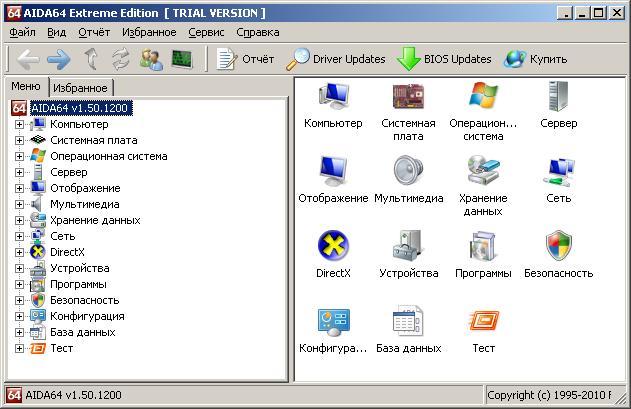
Task: Expand the Сервер tree node
Action: 19,172
